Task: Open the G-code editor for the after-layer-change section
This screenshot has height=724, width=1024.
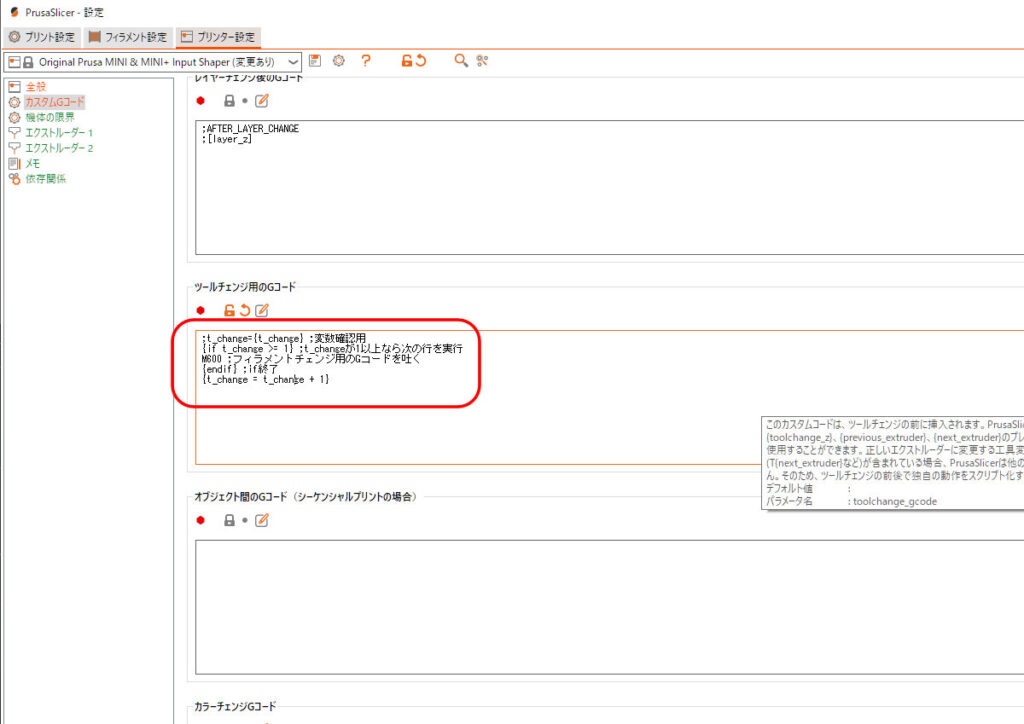Action: [x=262, y=101]
